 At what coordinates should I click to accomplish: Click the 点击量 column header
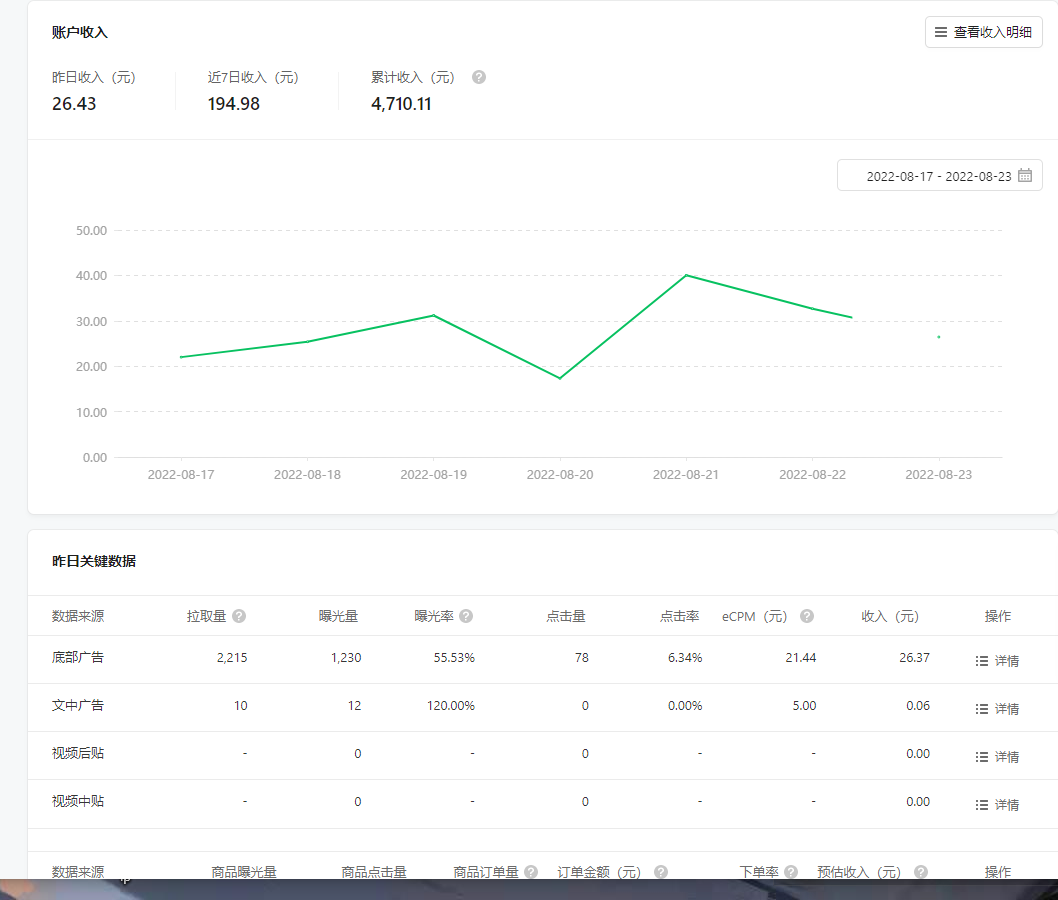[x=565, y=616]
